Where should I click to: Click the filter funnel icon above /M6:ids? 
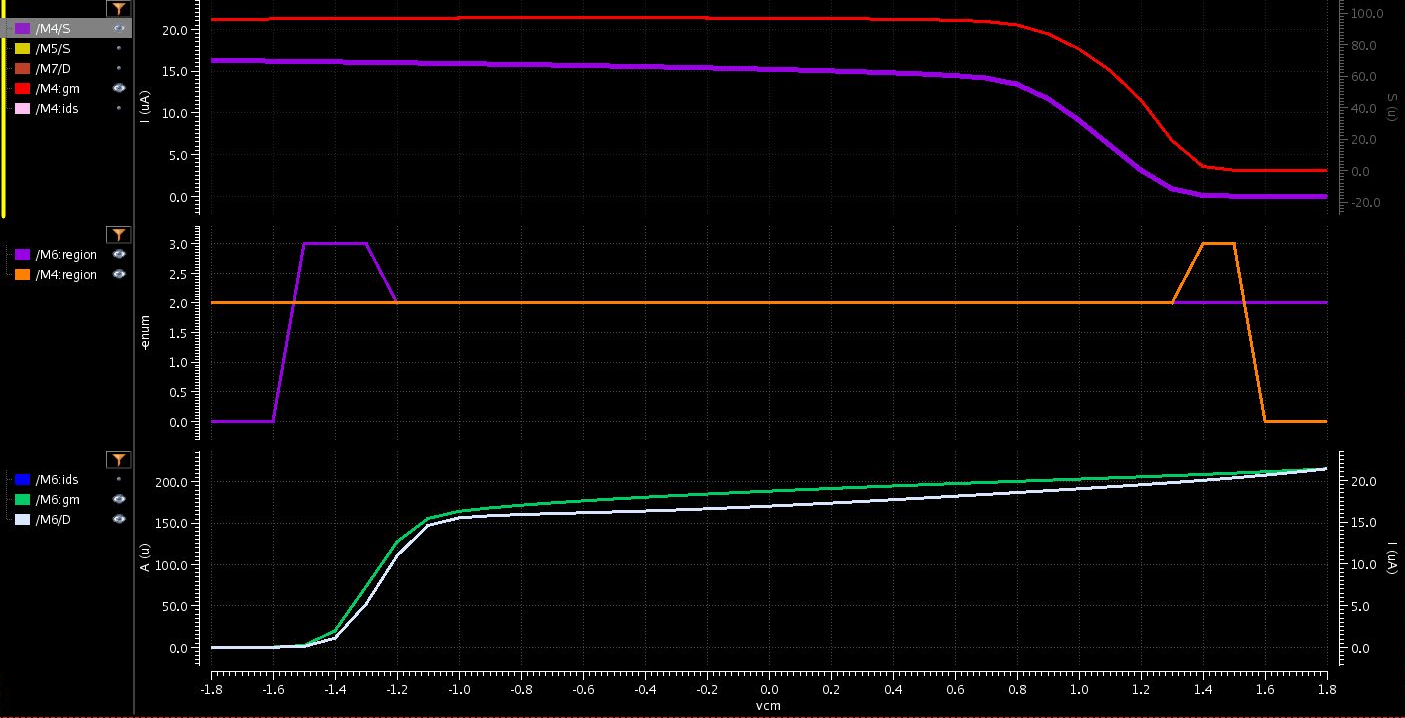coord(119,460)
